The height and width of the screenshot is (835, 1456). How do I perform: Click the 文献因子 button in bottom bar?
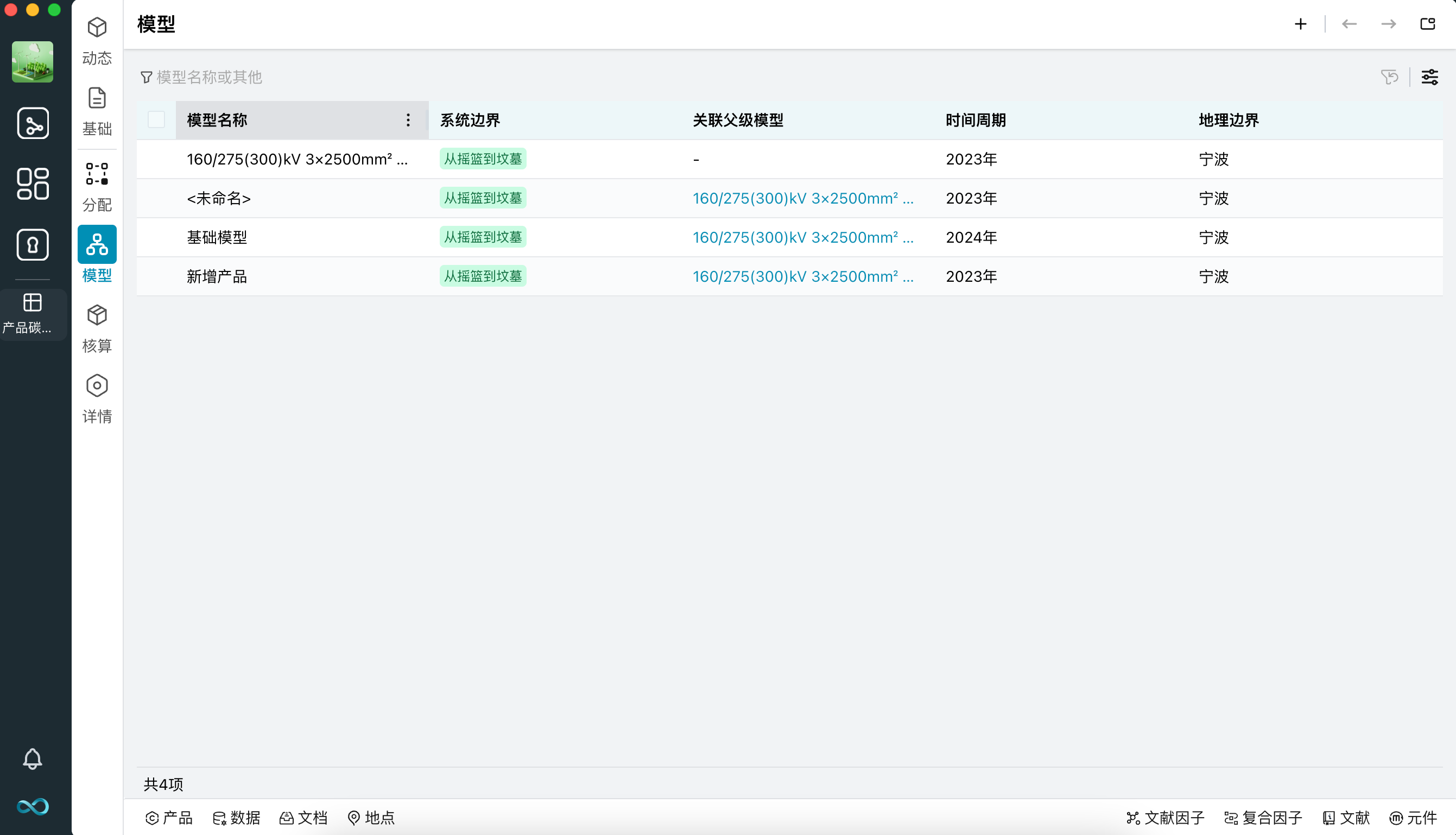tap(1164, 817)
